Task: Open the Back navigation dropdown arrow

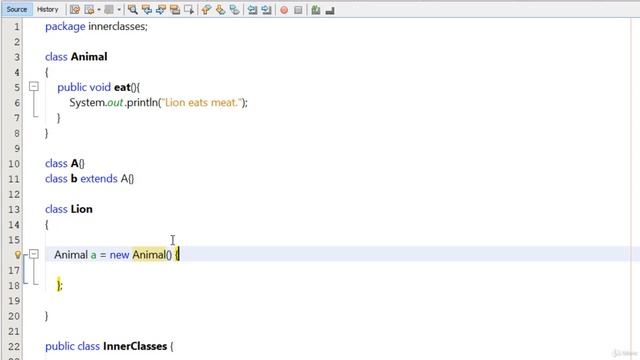Action: 99,10
